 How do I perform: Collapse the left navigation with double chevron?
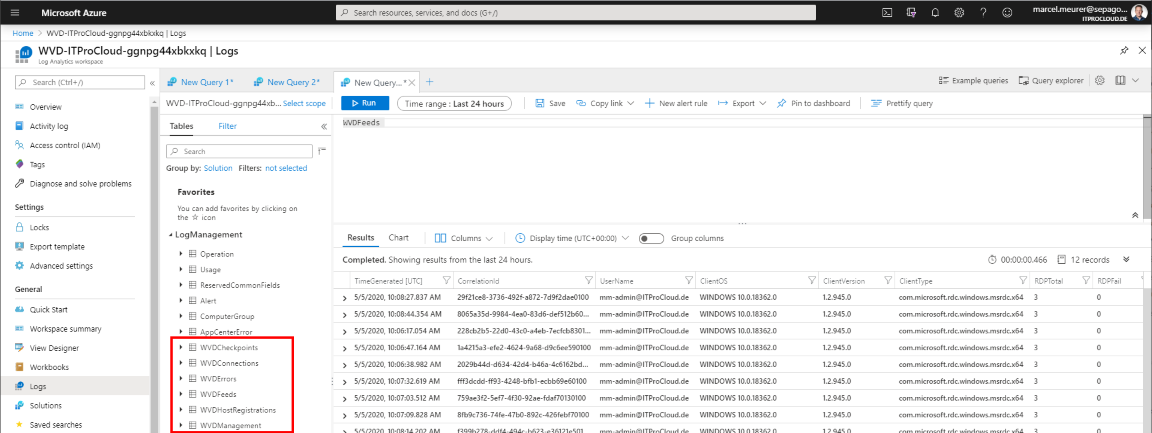pos(152,83)
